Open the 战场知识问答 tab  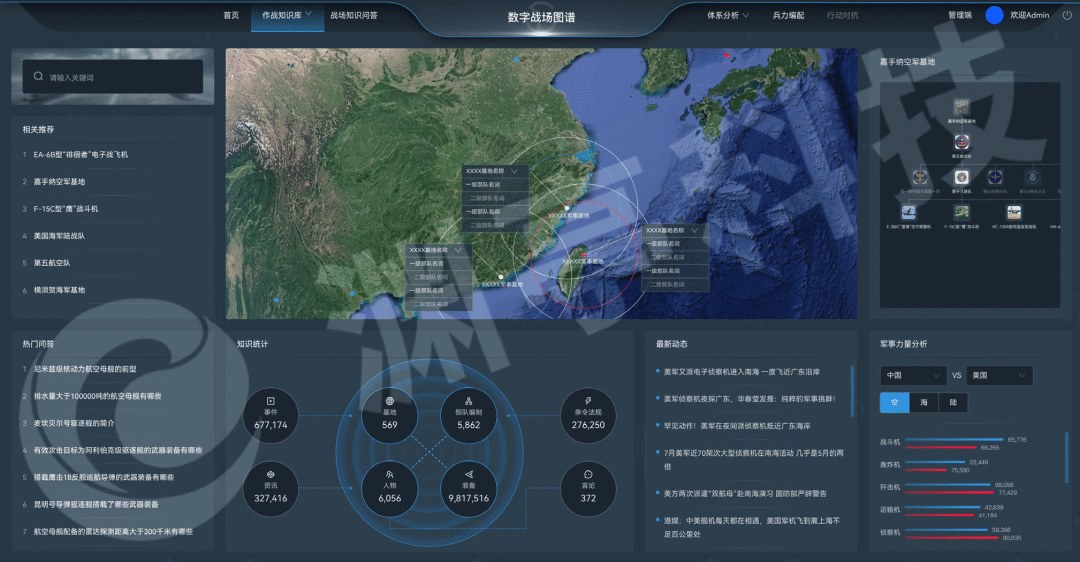pyautogui.click(x=354, y=15)
